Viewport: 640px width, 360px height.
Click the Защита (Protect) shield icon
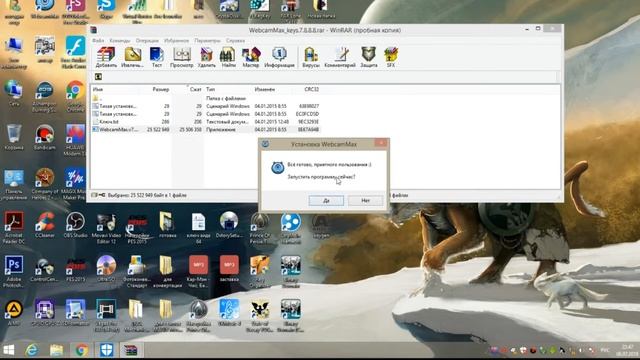(x=369, y=57)
